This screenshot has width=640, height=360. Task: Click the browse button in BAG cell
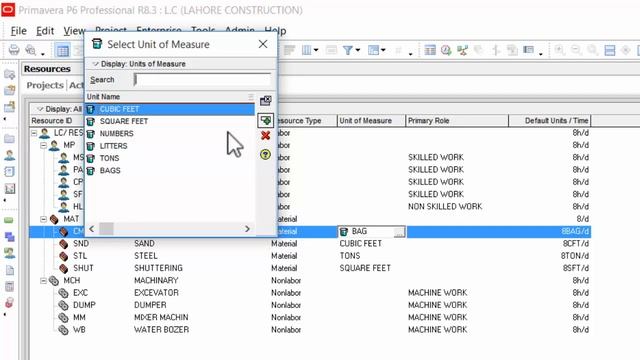(399, 232)
